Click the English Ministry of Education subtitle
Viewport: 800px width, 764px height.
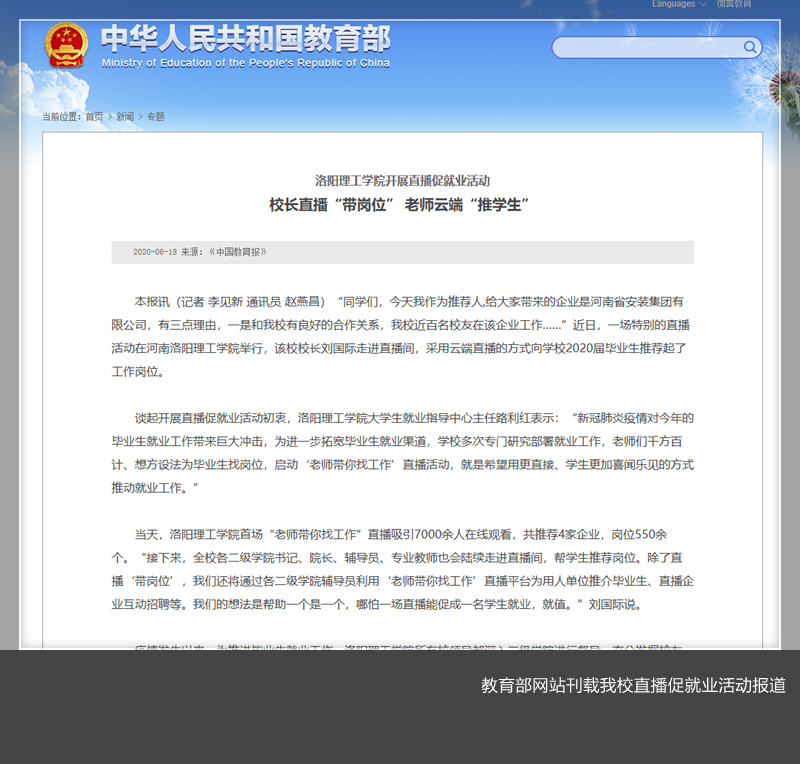pyautogui.click(x=245, y=63)
